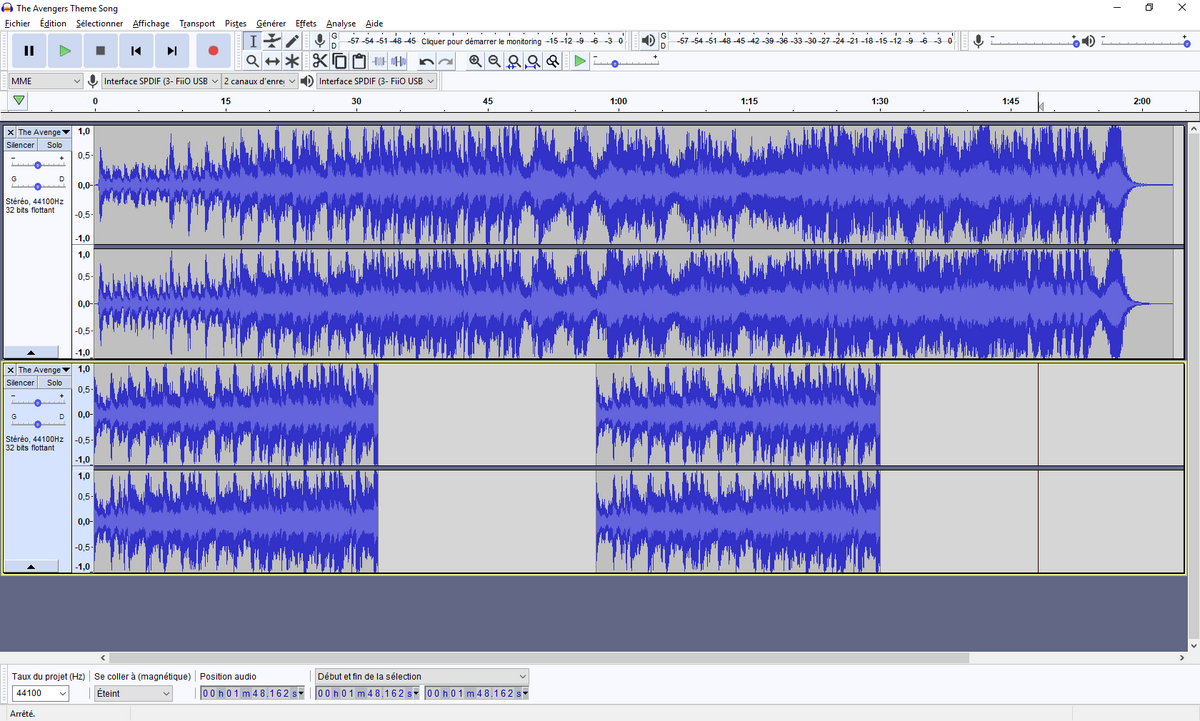
Task: Select the Zoom (magnifier) tool
Action: click(253, 61)
